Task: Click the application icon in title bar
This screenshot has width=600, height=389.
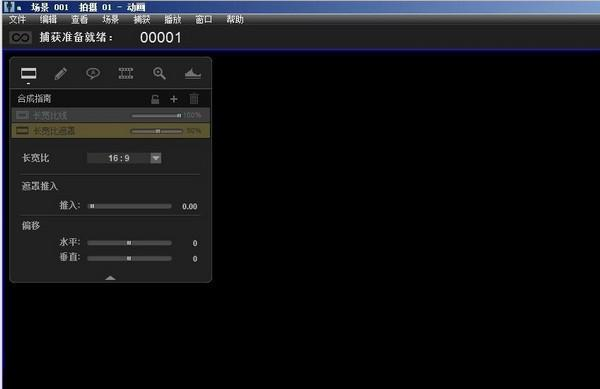Action: point(9,7)
